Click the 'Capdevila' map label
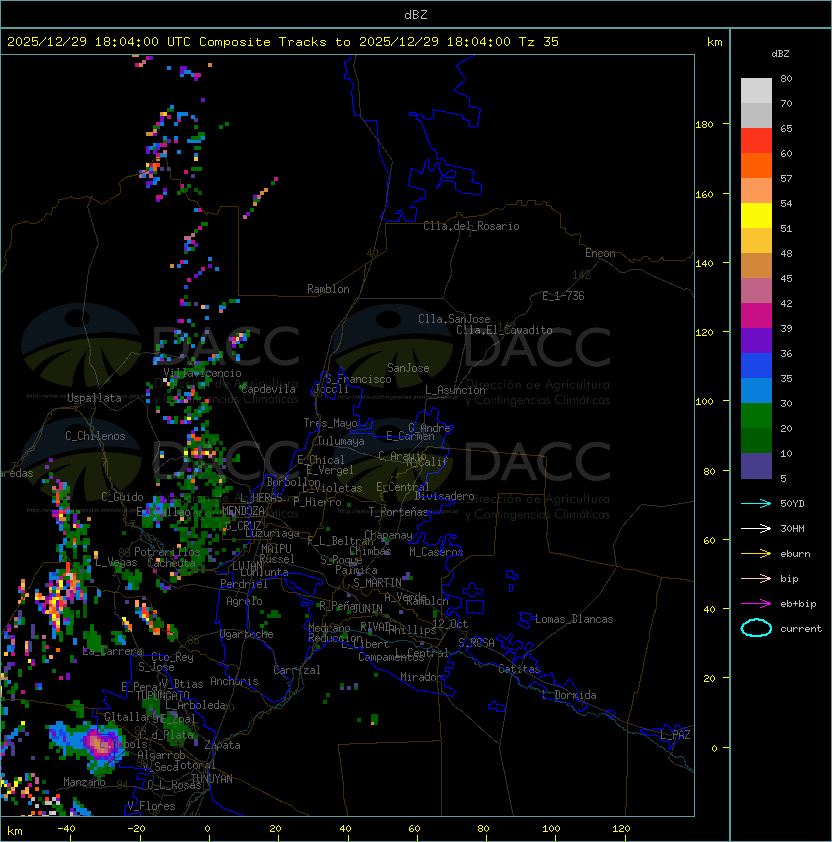This screenshot has height=842, width=832. [268, 389]
